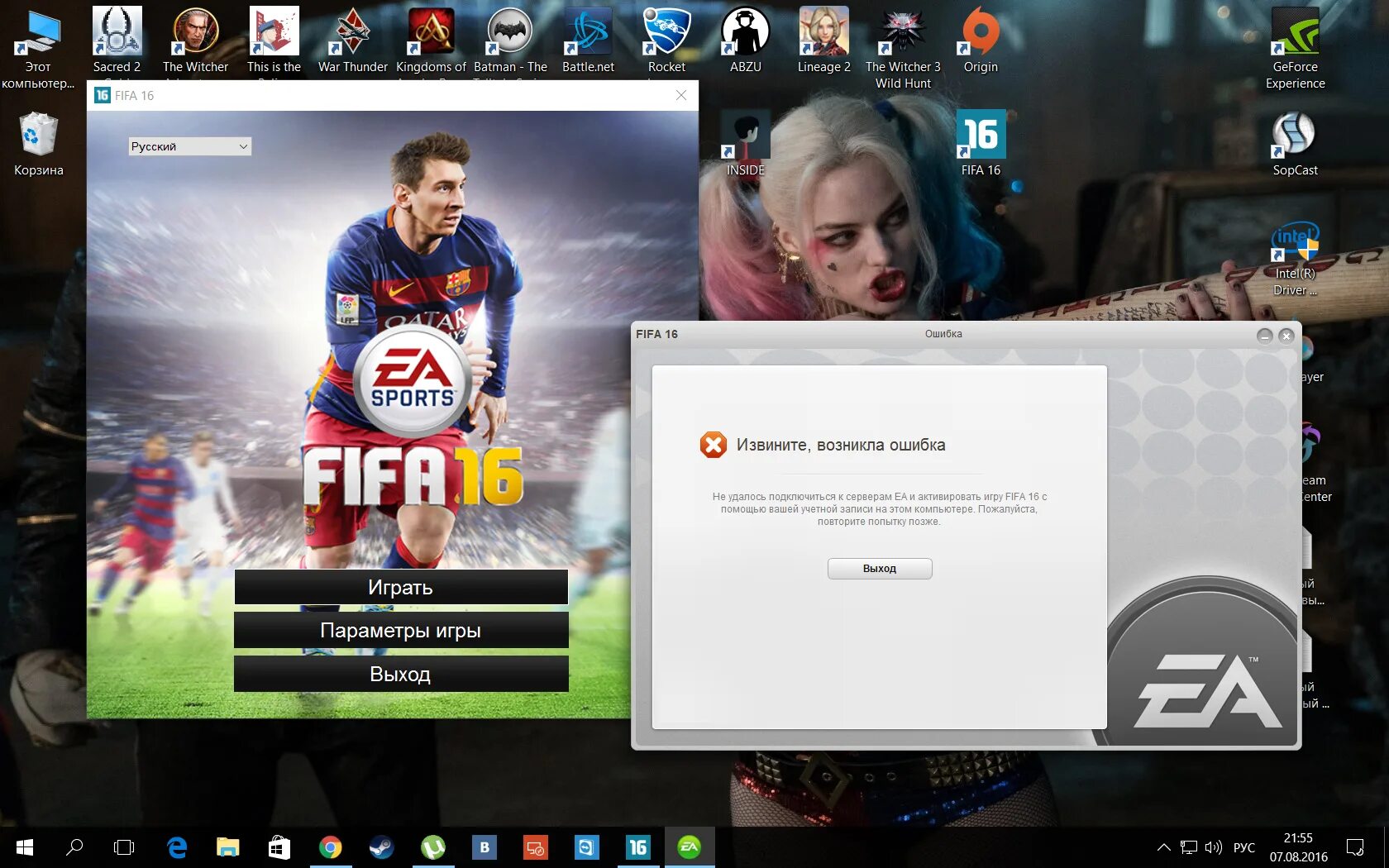Open the ABZU desktop shortcut
This screenshot has width=1389, height=868.
click(x=745, y=40)
